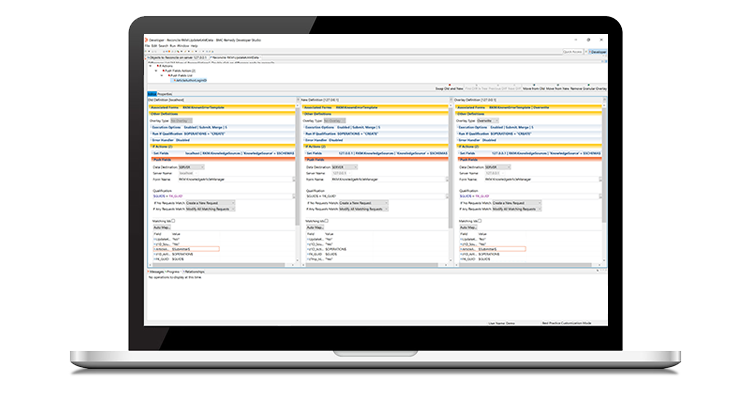Open the Edit menu

(x=154, y=46)
